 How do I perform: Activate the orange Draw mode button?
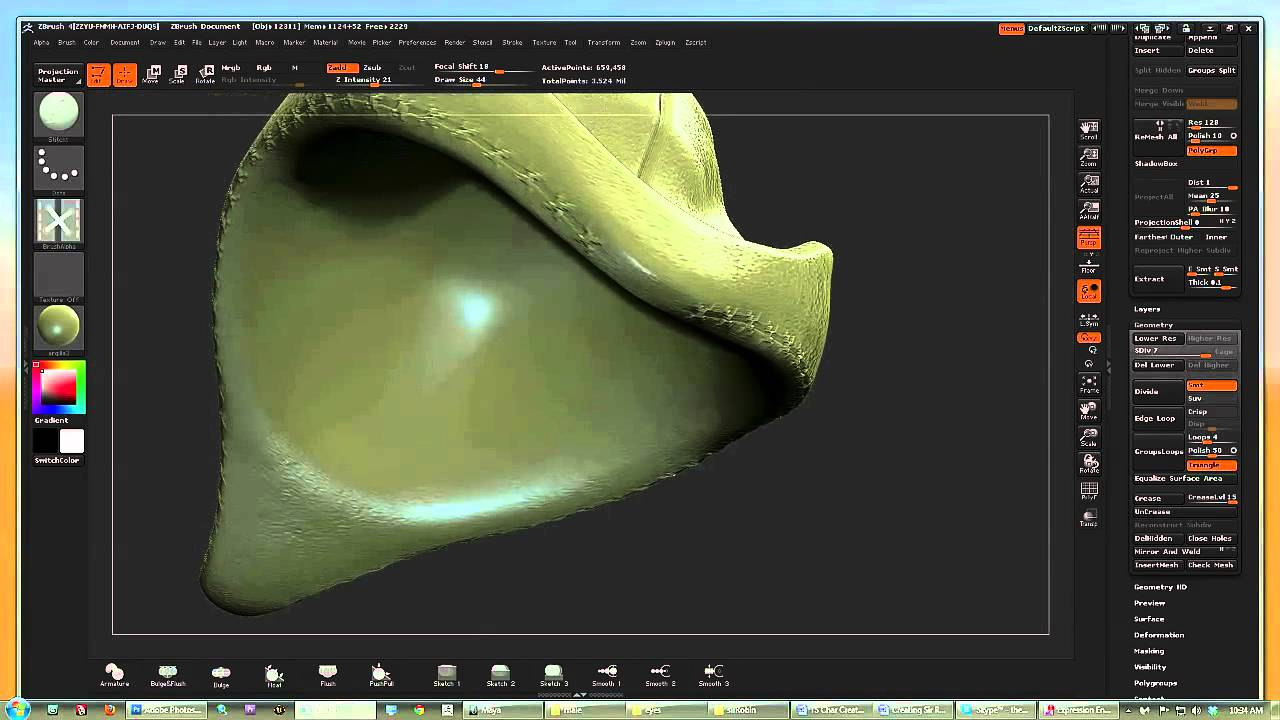point(125,75)
